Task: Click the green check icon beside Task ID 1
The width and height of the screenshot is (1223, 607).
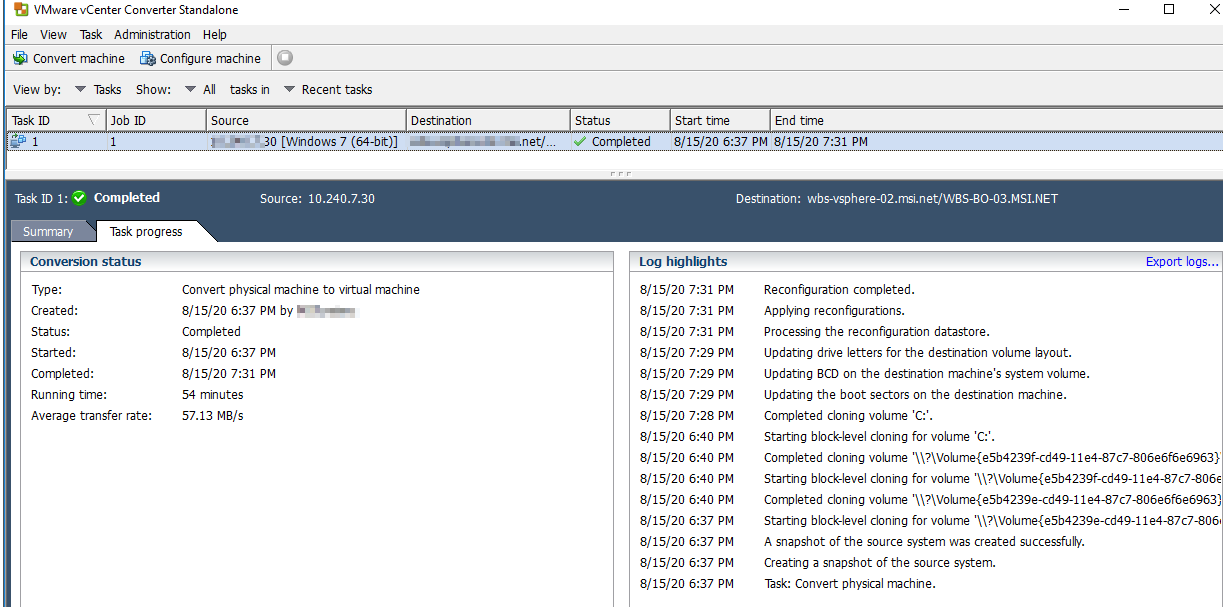Action: (79, 198)
